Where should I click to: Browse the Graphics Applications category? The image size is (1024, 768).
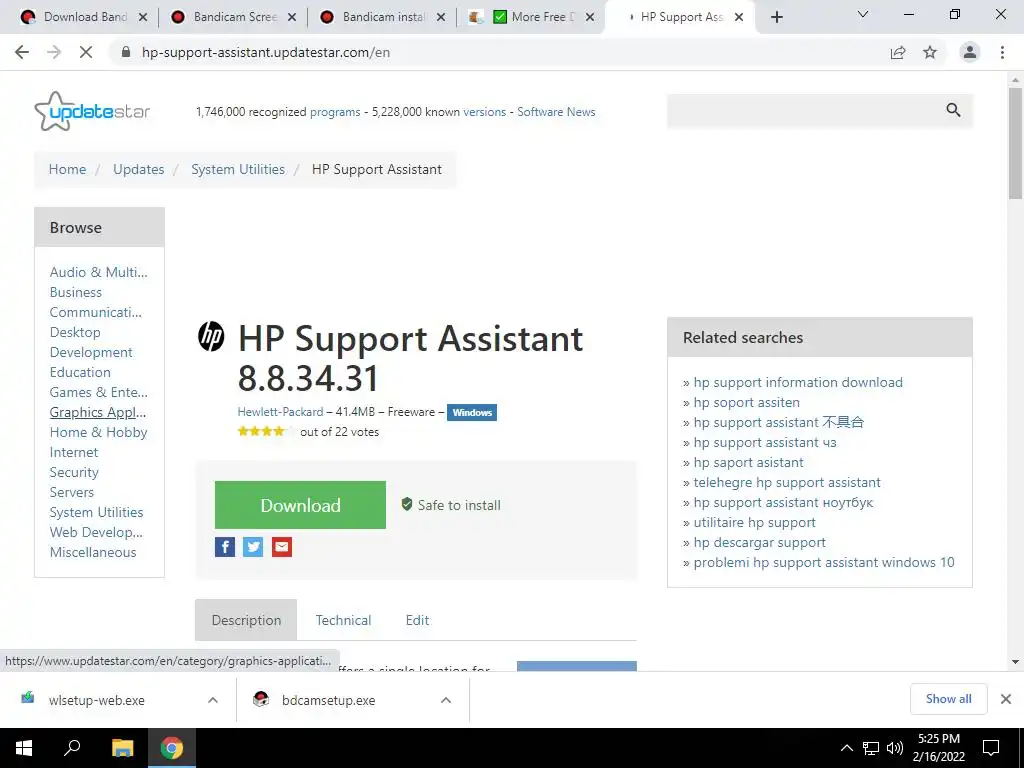point(98,412)
